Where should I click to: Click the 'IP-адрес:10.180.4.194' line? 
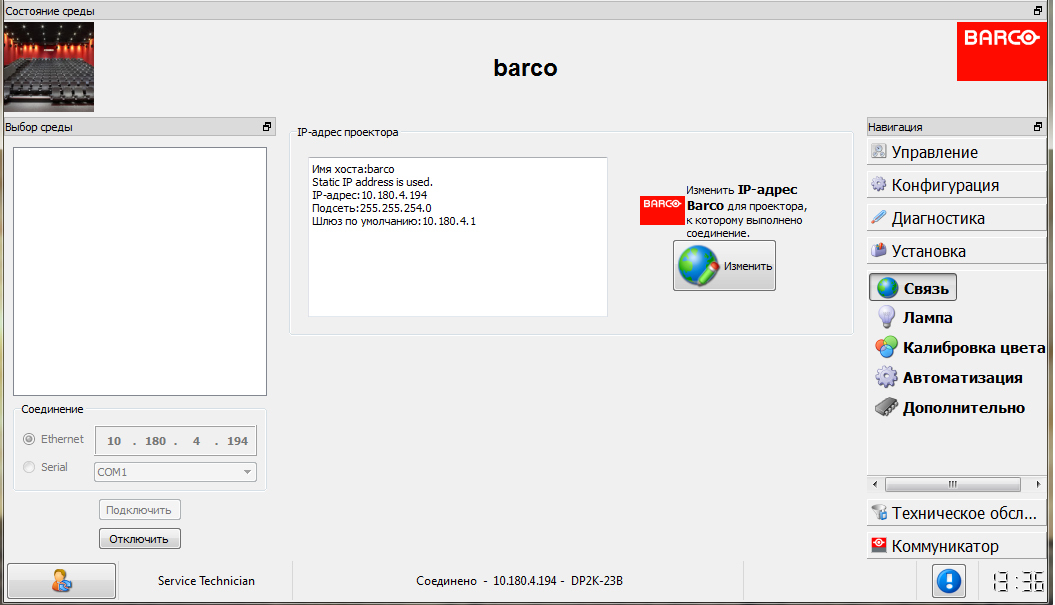click(x=369, y=195)
